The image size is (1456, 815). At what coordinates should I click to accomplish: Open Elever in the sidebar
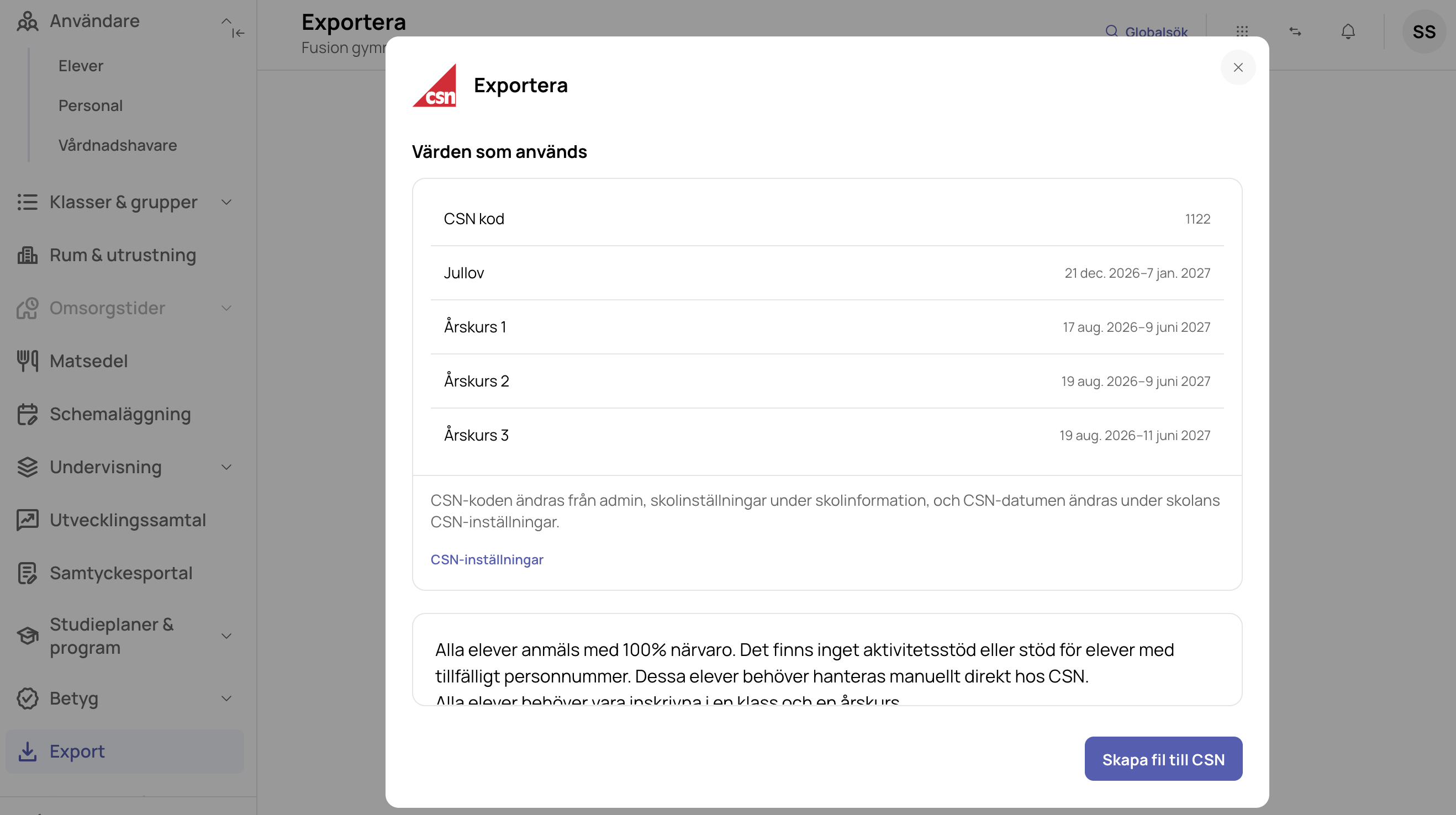tap(81, 66)
